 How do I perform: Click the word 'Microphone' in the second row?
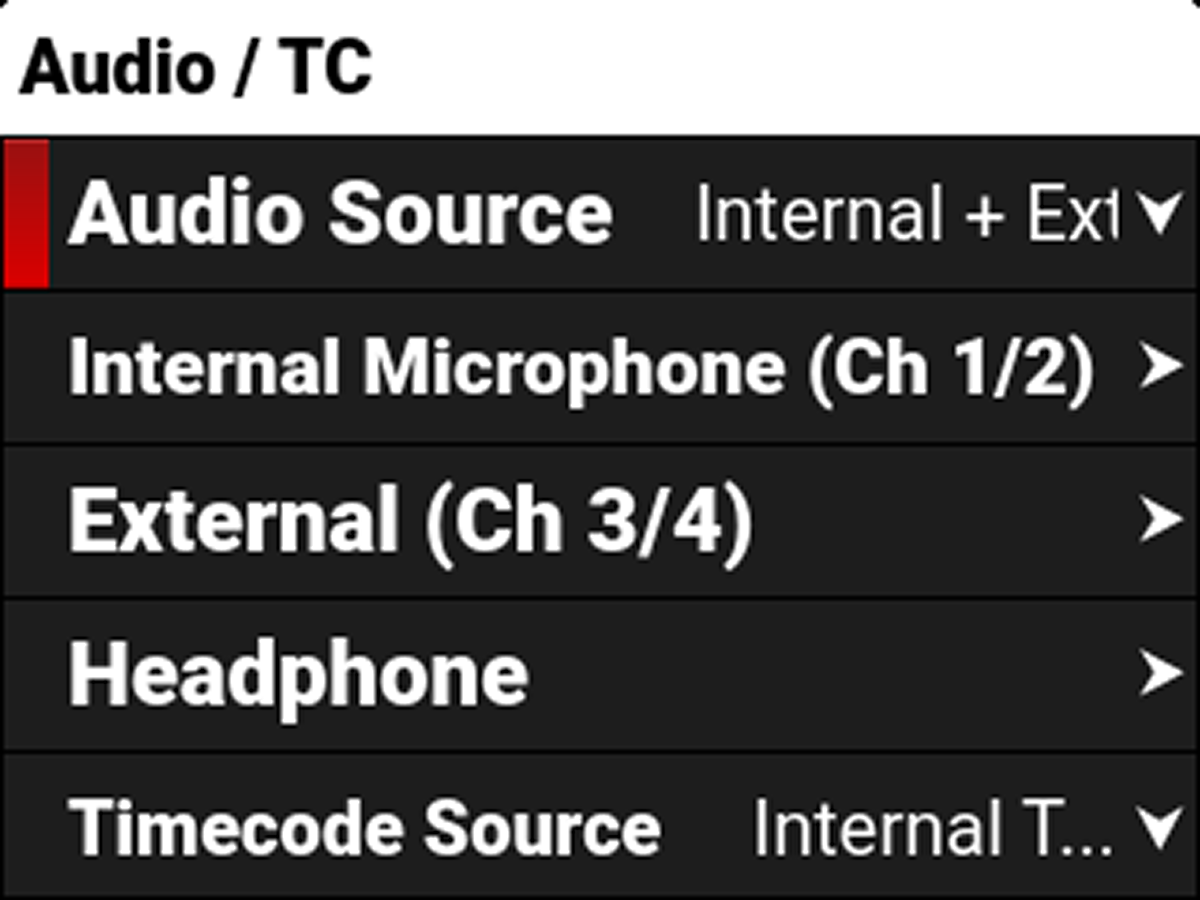[573, 368]
